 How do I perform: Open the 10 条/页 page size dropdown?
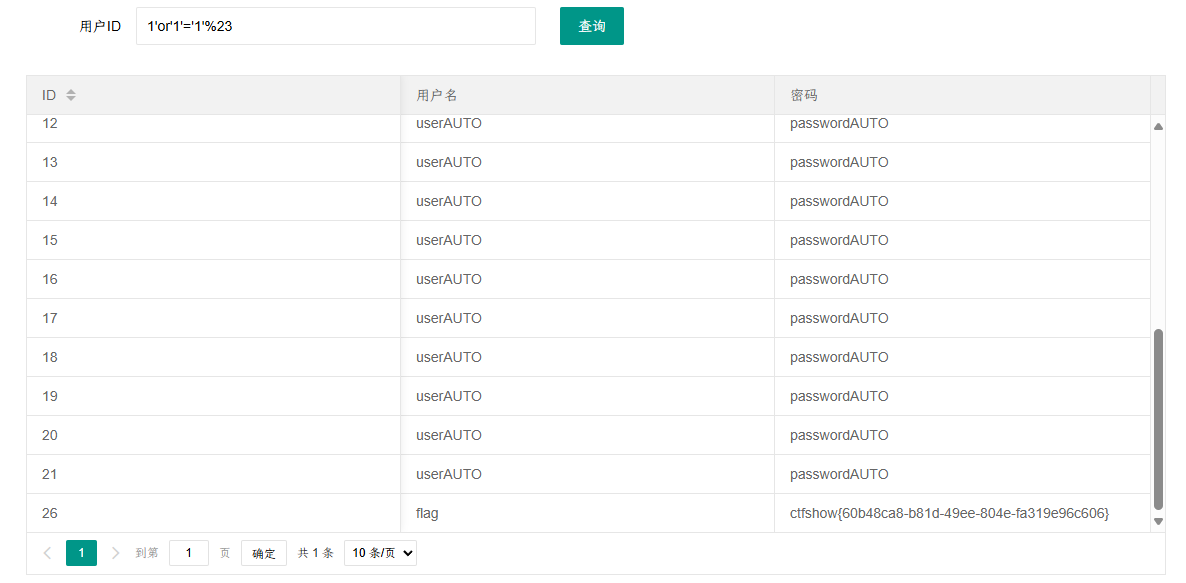(380, 553)
